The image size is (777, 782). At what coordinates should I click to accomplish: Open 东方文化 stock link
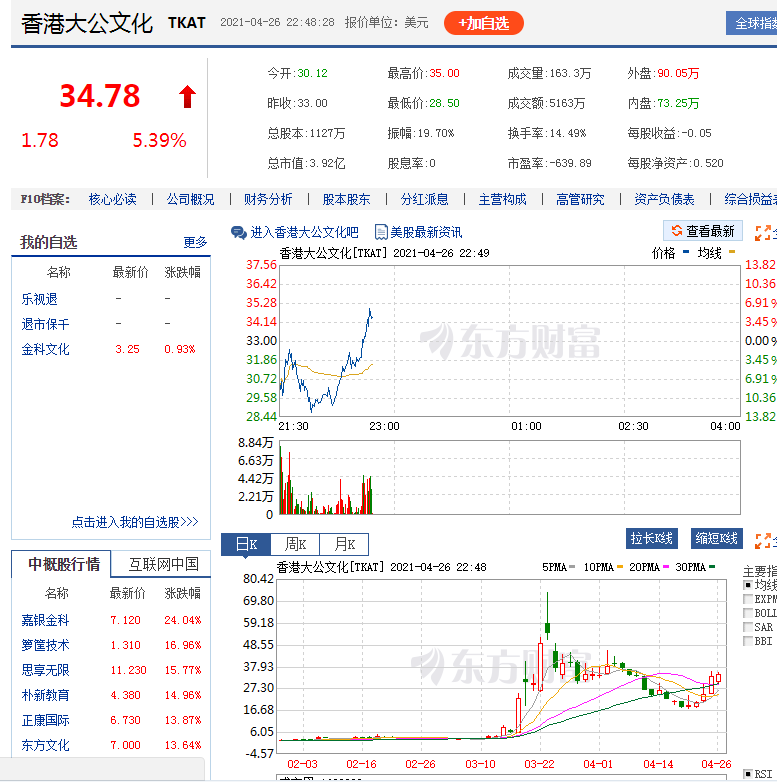(45, 745)
